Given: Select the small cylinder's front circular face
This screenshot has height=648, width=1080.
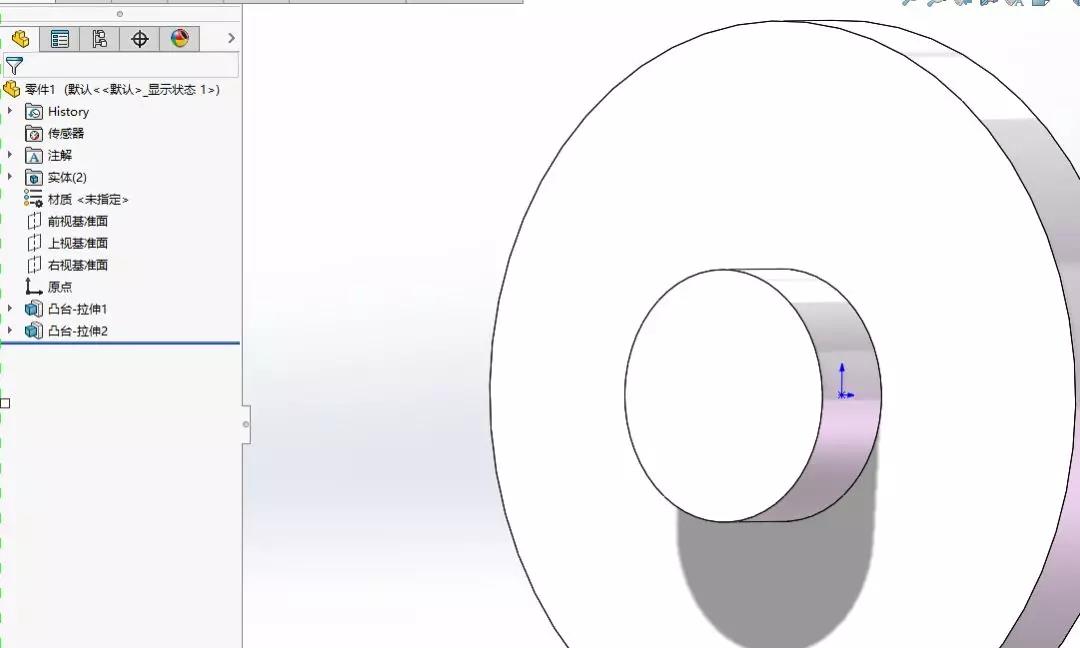Looking at the screenshot, I should click(x=723, y=395).
